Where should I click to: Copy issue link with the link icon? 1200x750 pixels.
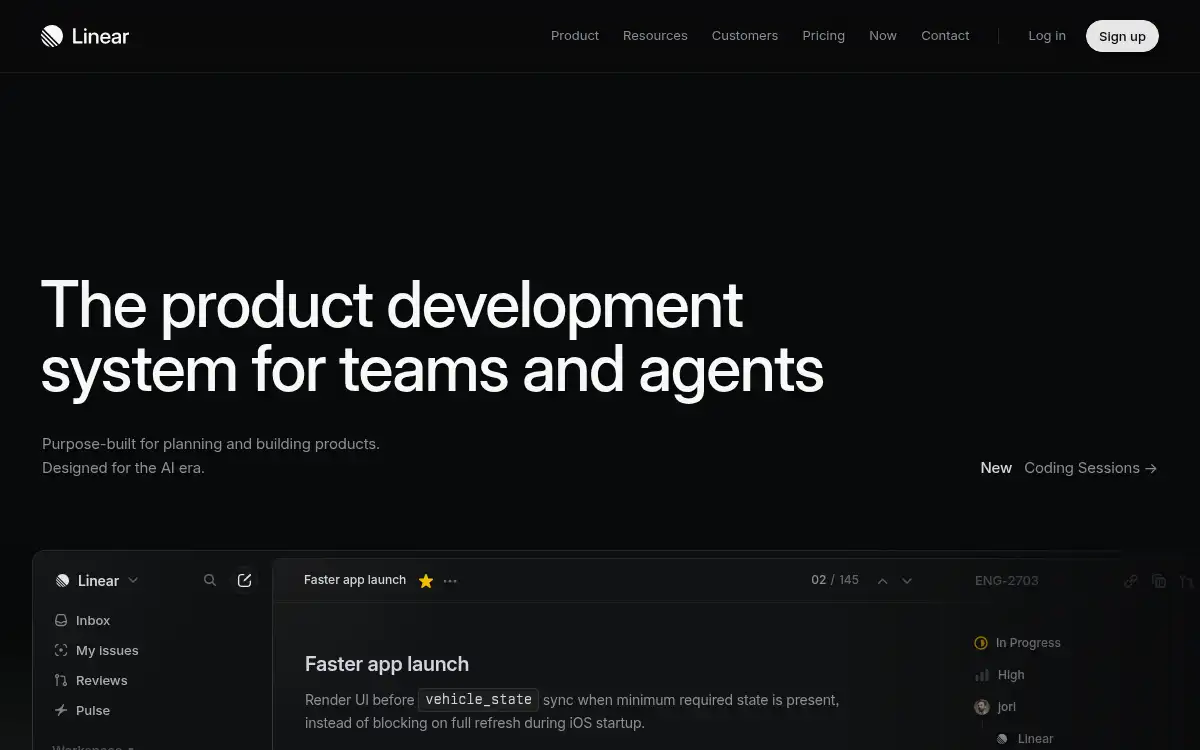pyautogui.click(x=1131, y=581)
